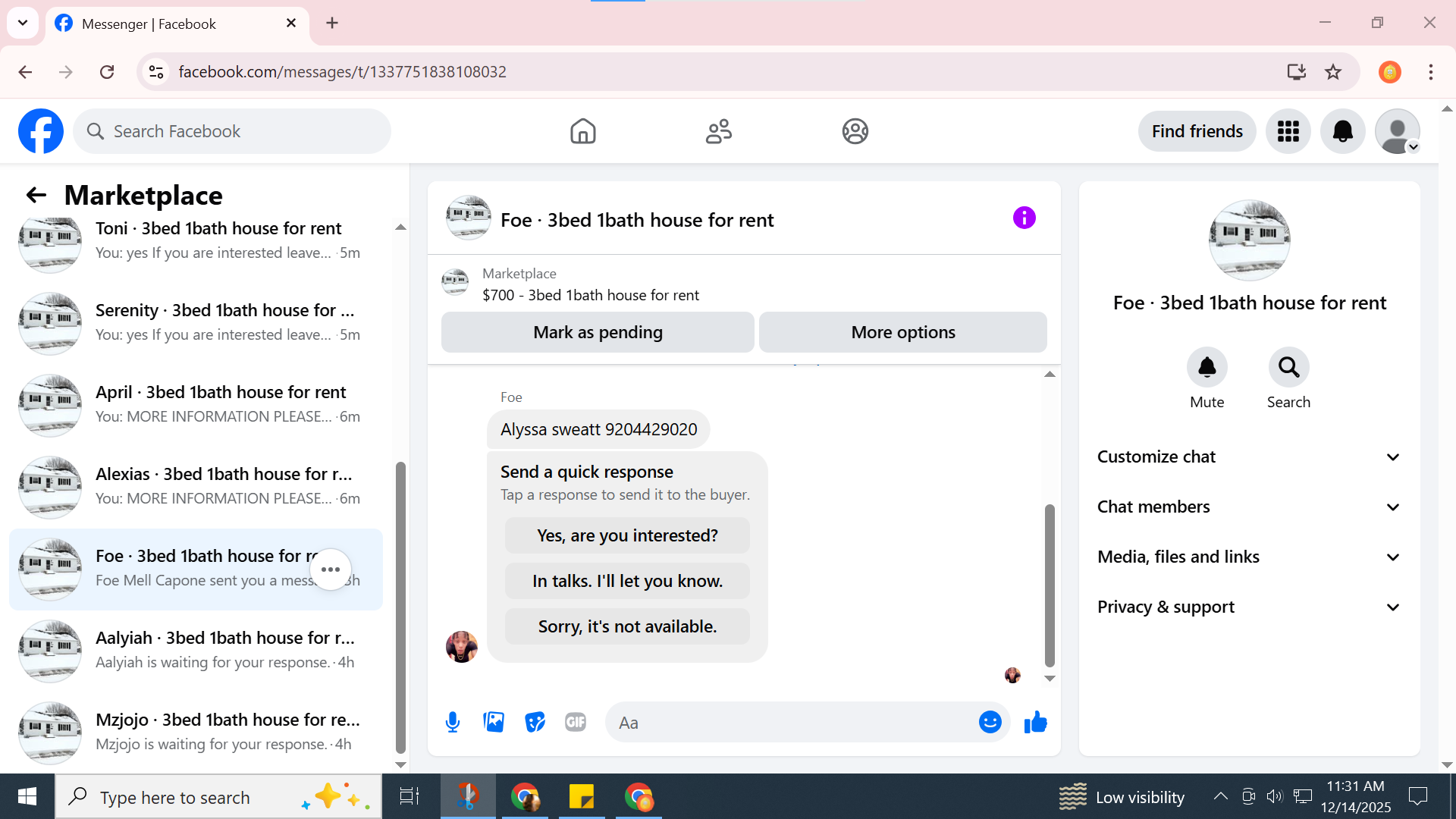This screenshot has width=1456, height=819.
Task: Open the Friends icon in top navigation
Action: [719, 131]
